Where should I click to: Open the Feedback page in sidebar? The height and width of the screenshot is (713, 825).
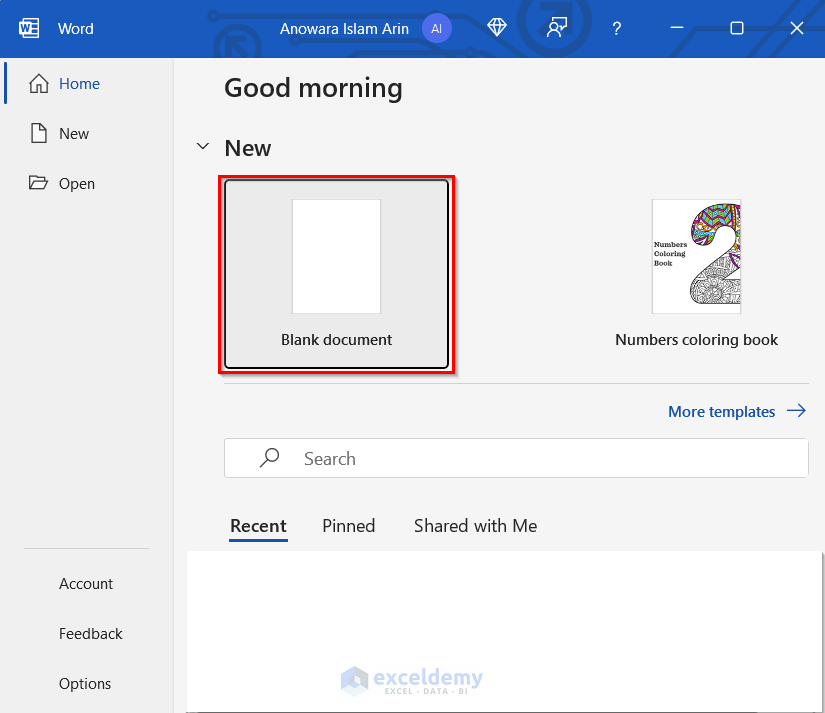pos(91,634)
